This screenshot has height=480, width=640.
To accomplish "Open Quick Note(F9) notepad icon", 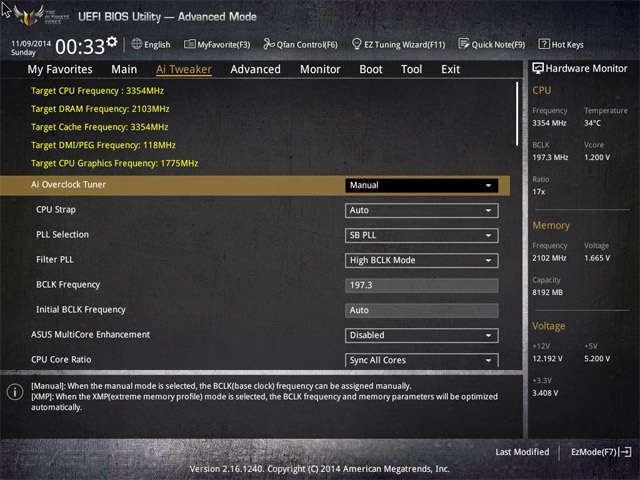I will point(464,44).
